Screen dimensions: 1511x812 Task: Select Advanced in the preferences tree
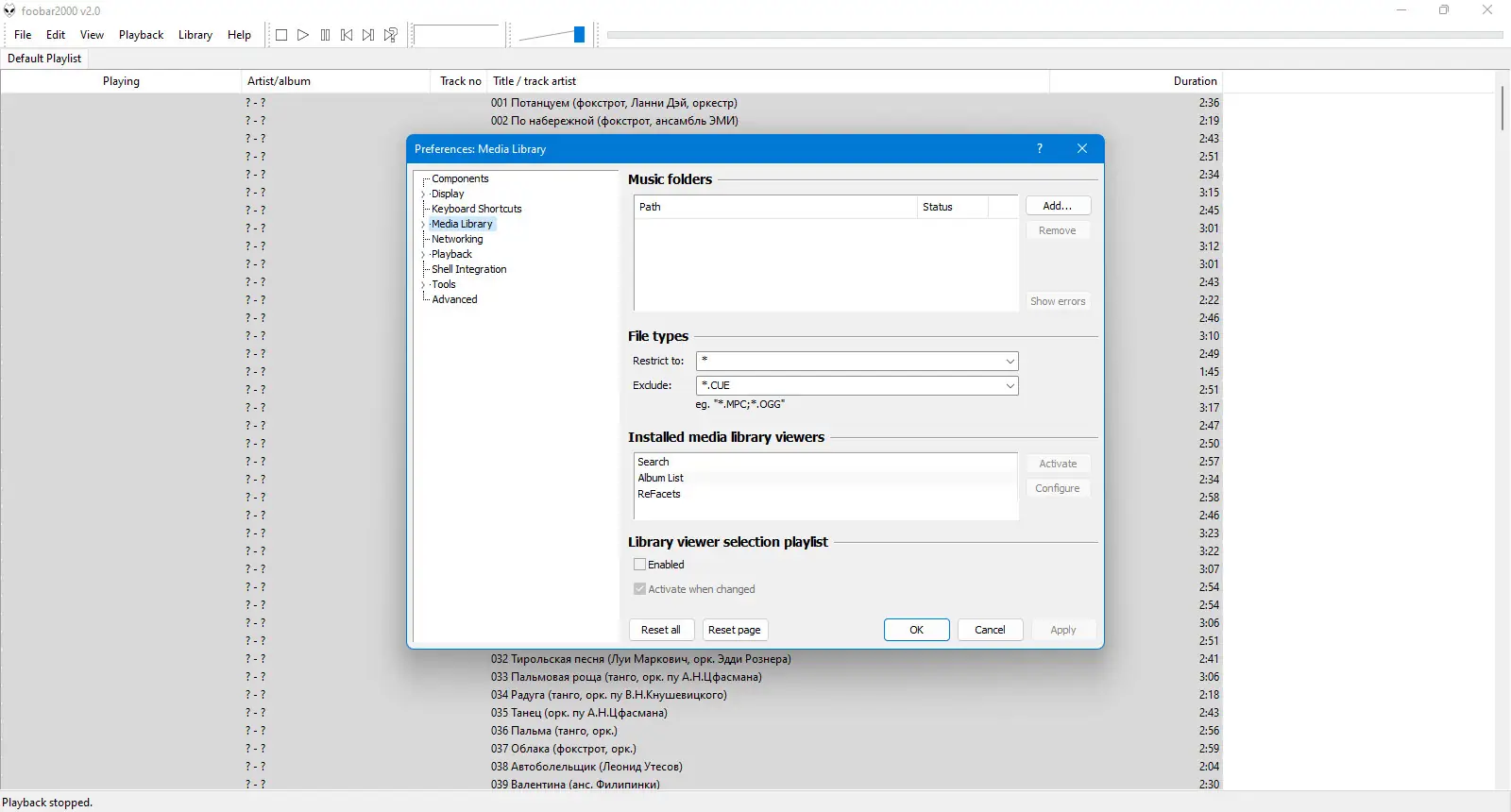coord(454,299)
